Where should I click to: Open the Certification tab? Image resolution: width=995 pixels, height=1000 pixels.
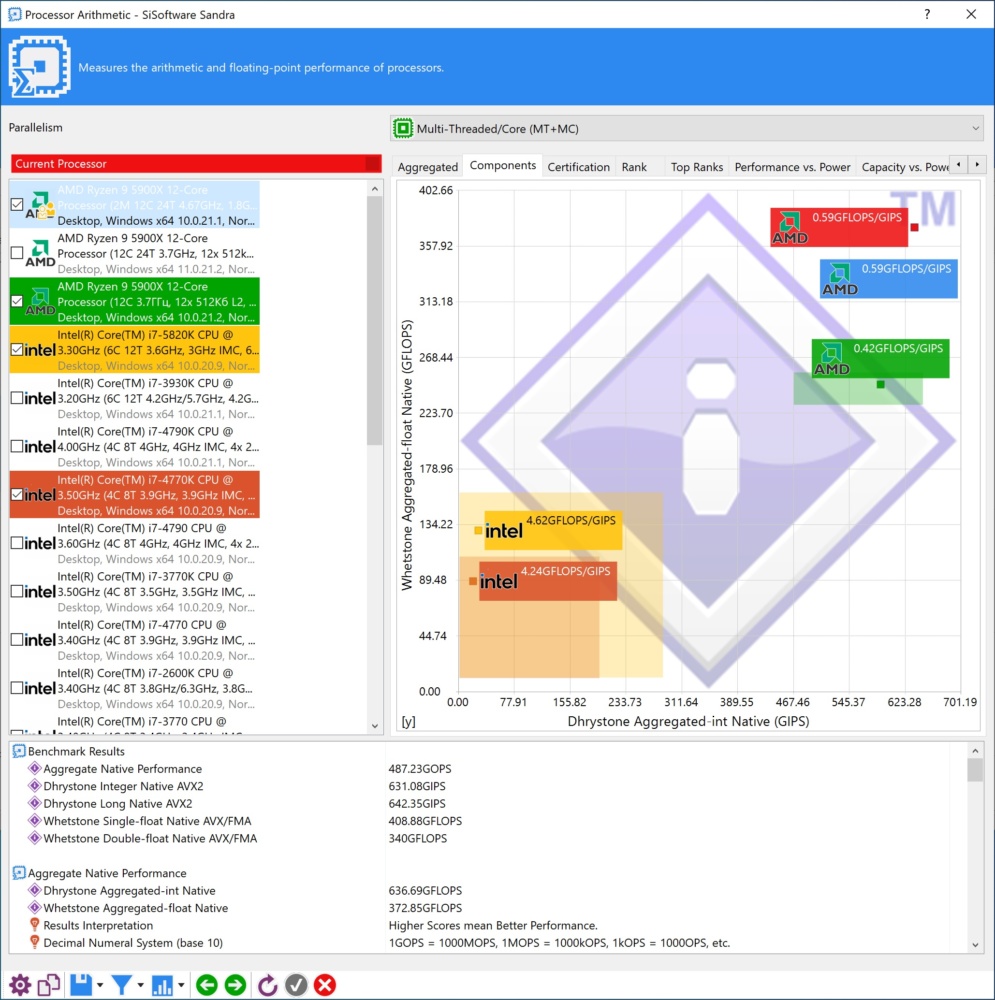pyautogui.click(x=579, y=167)
